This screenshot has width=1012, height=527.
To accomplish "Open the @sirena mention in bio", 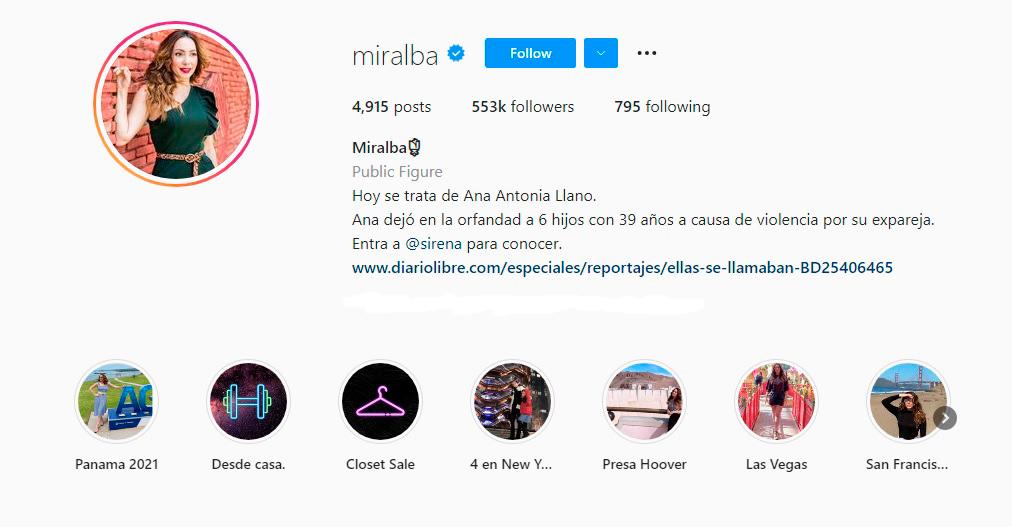I will point(433,244).
